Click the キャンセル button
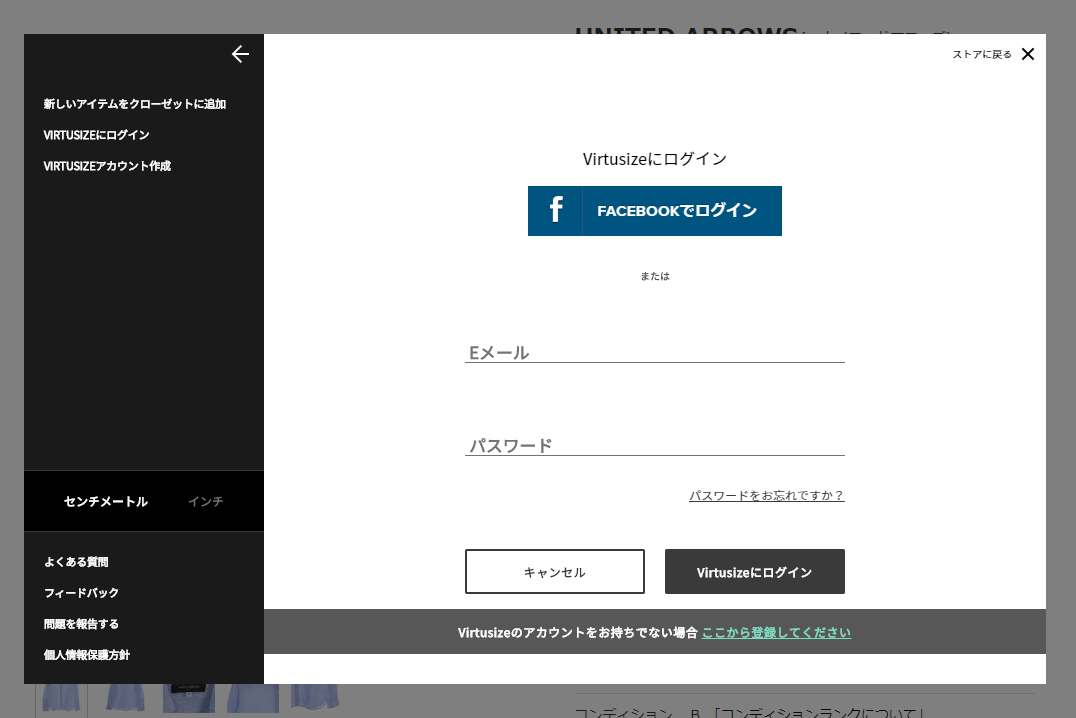 554,571
